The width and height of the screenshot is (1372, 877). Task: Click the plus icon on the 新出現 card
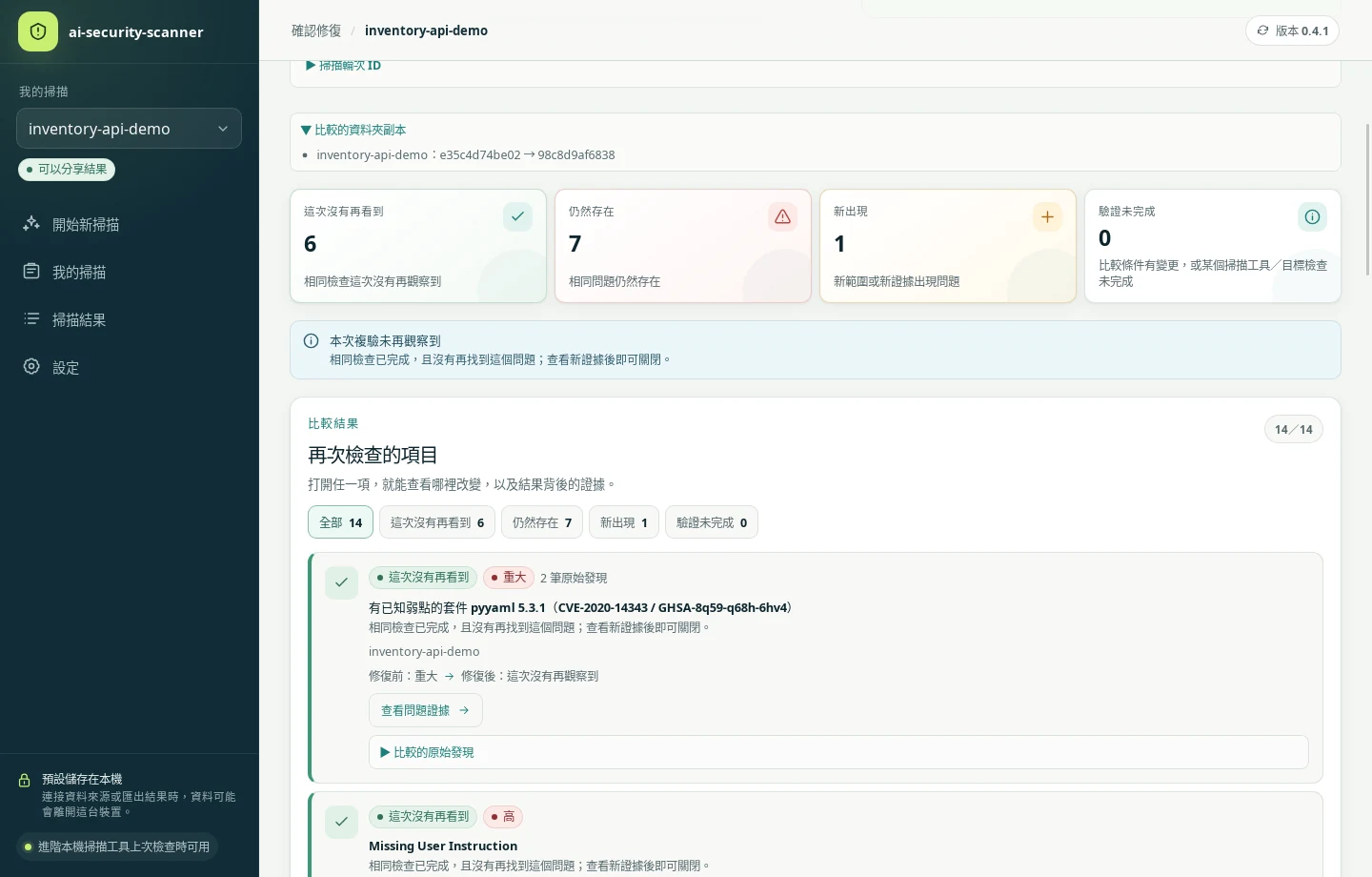[1047, 216]
